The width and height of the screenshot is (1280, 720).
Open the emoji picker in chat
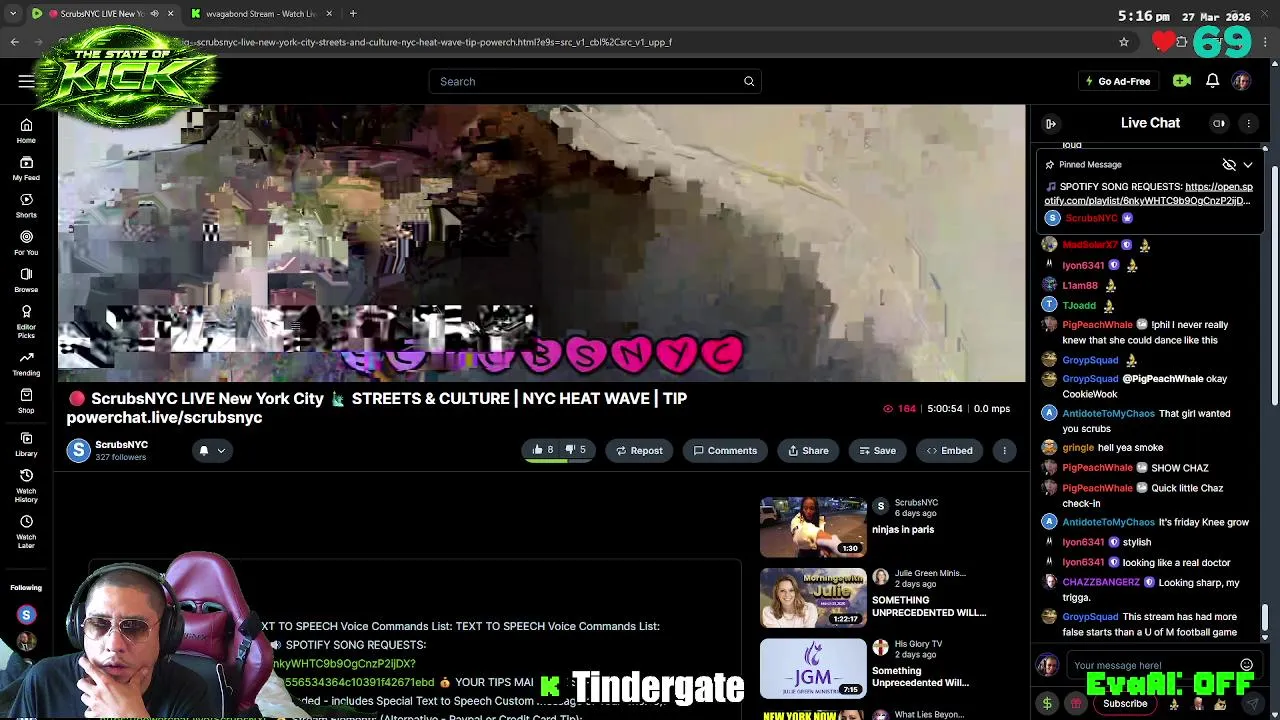click(1246, 665)
